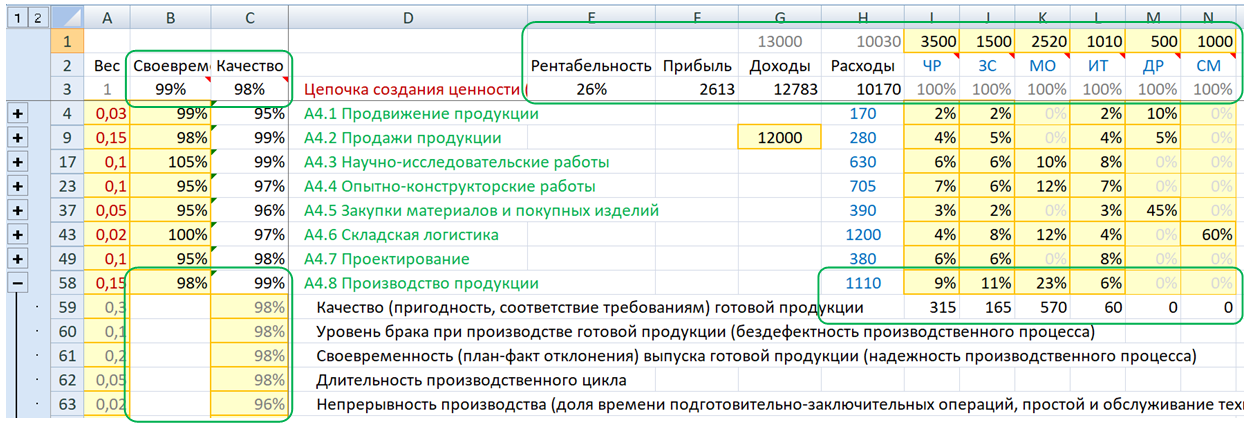Image resolution: width=1251 pixels, height=427 pixels.
Task: Select A4.8 Производство продукции cell
Action: pos(420,284)
